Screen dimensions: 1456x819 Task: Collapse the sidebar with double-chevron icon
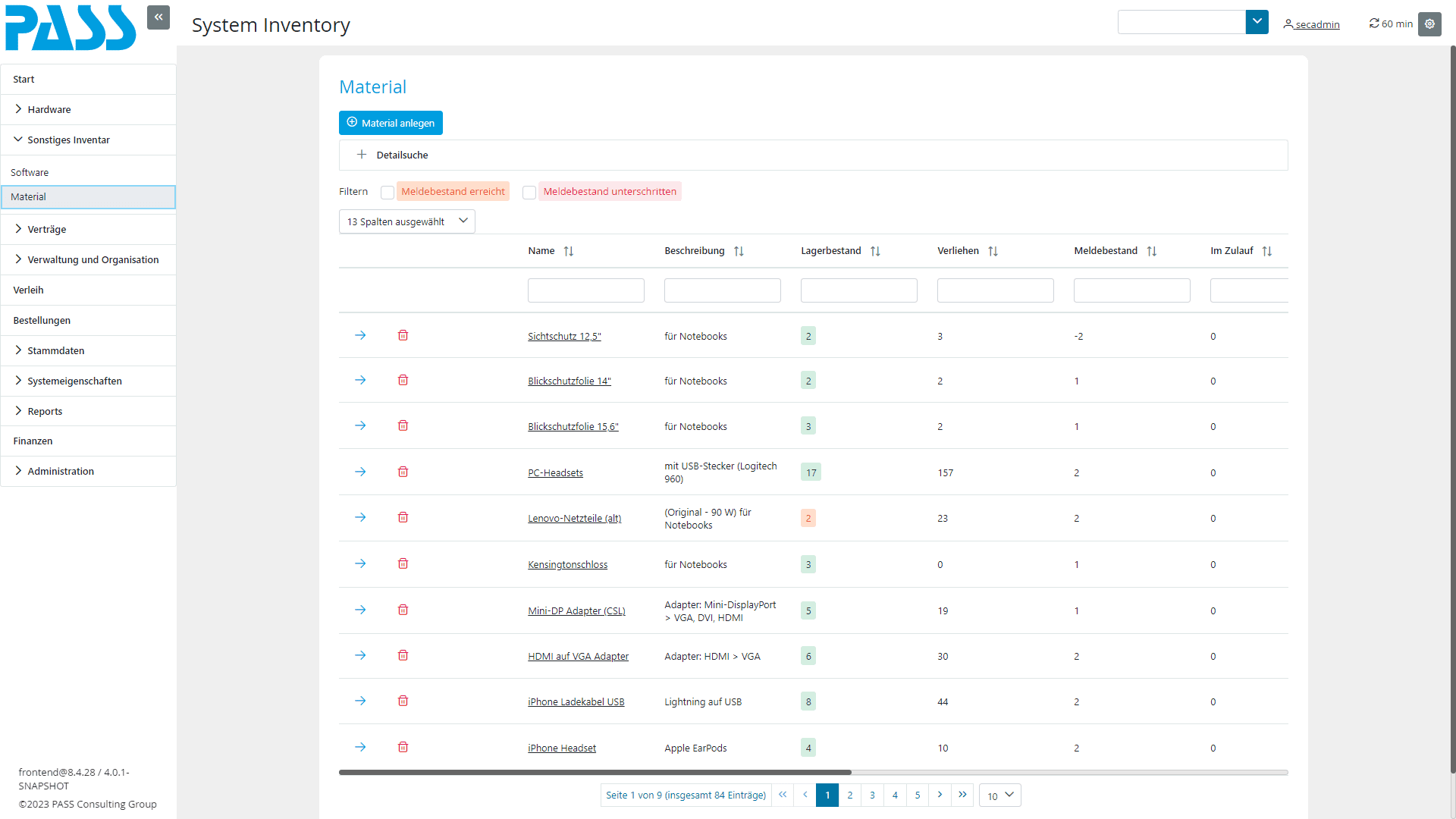point(158,17)
